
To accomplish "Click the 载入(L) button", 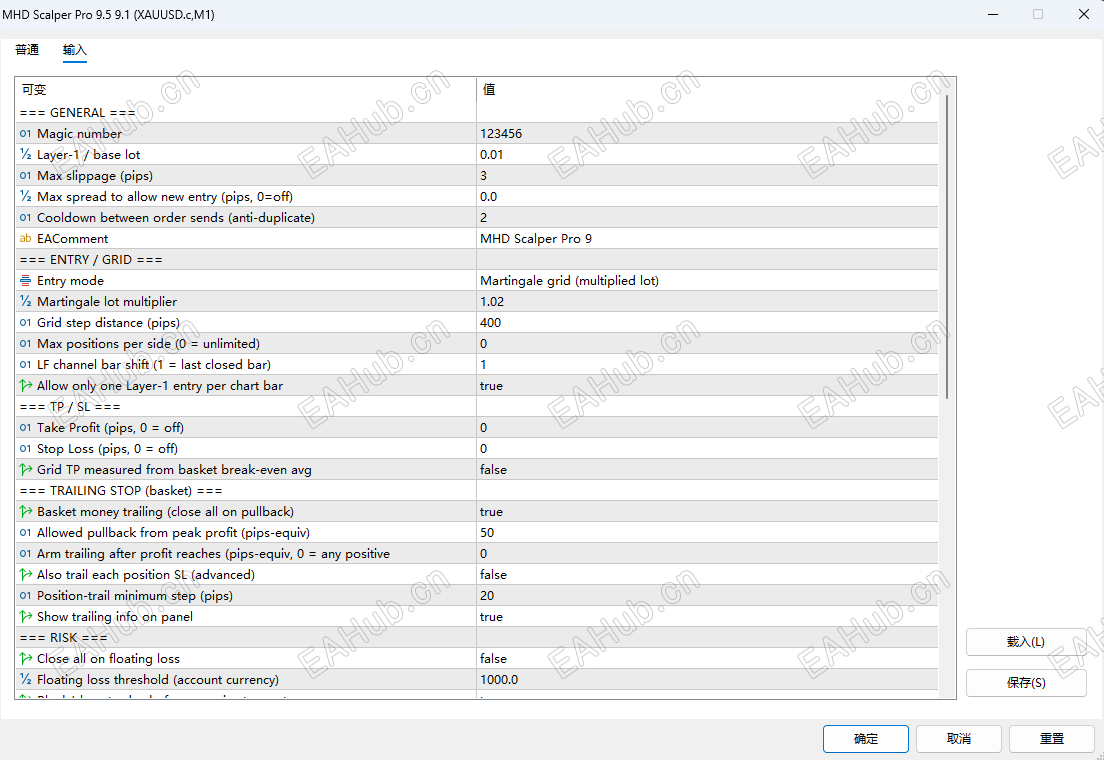I will point(1026,642).
